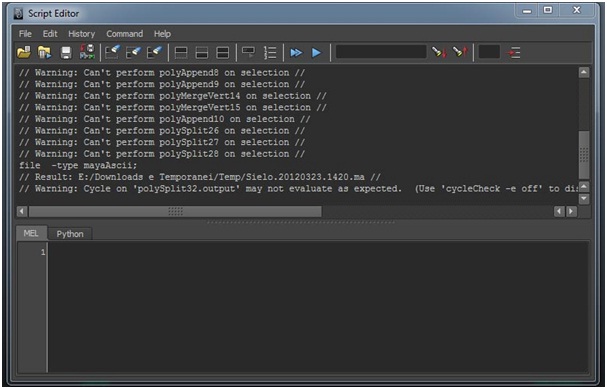The width and height of the screenshot is (607, 389).
Task: Clear all using the third eraser icon
Action: click(x=154, y=52)
